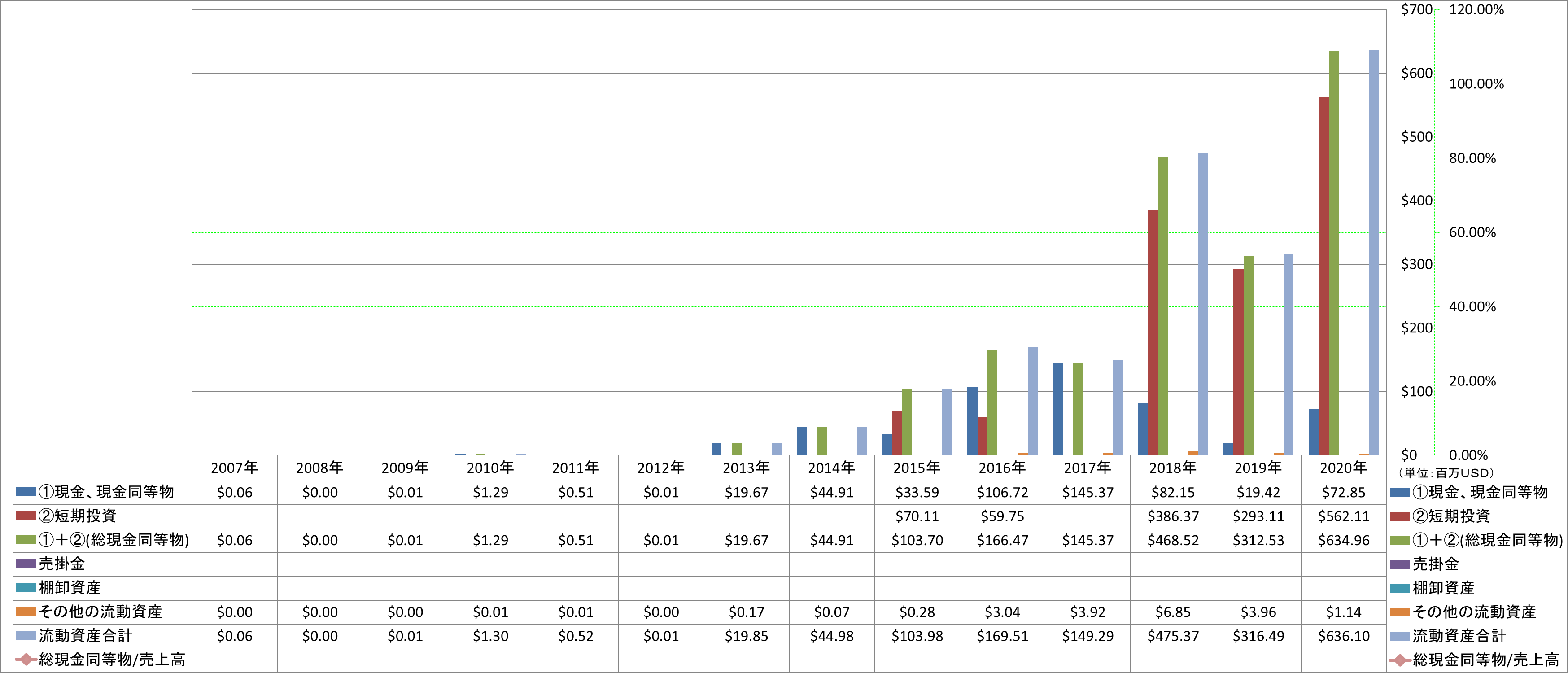Screen dimensions: 1568x673
Task: Click 流動資産合計 label in right legend
Action: tap(1459, 636)
